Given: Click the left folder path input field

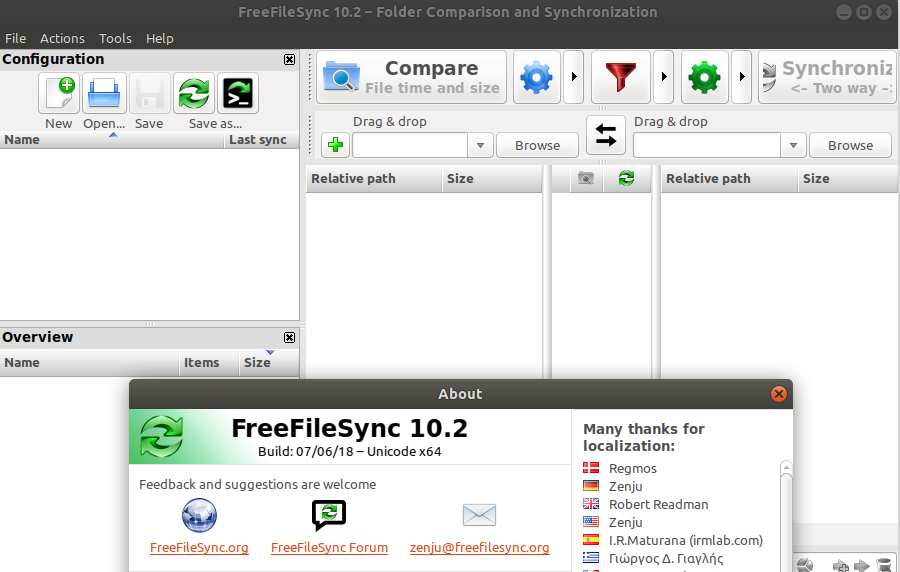Looking at the screenshot, I should coord(410,146).
